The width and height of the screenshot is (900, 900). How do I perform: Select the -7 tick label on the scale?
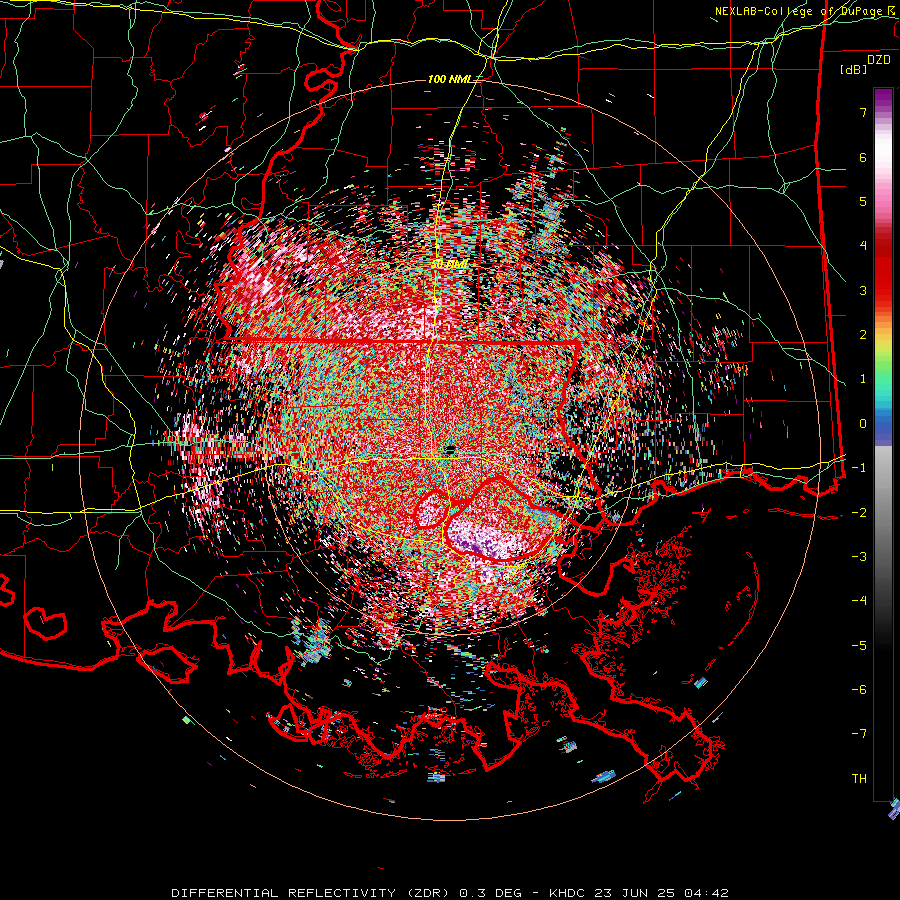[x=859, y=734]
